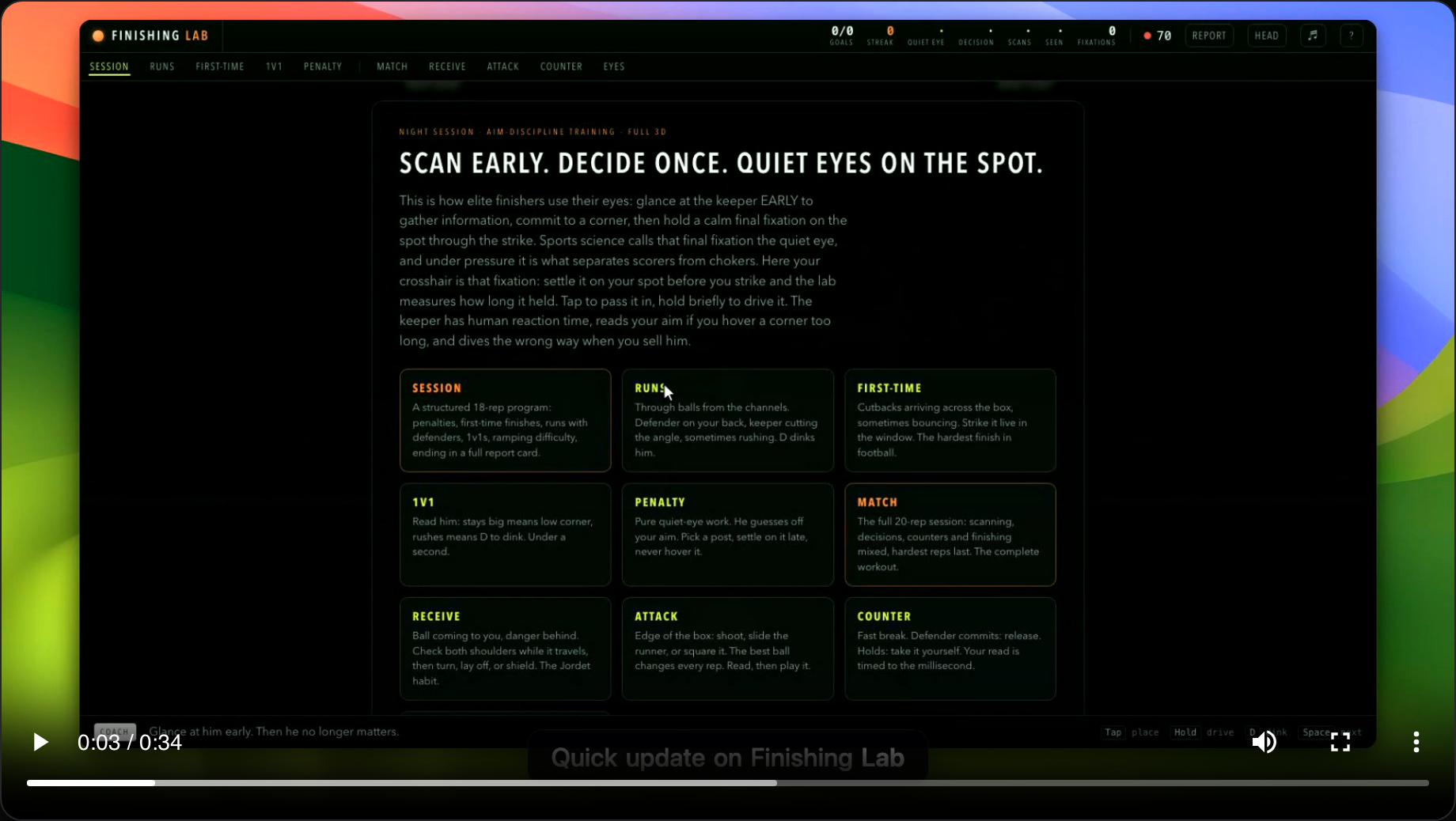This screenshot has height=821, width=1456.
Task: Open the question mark help button
Action: coord(1352,36)
